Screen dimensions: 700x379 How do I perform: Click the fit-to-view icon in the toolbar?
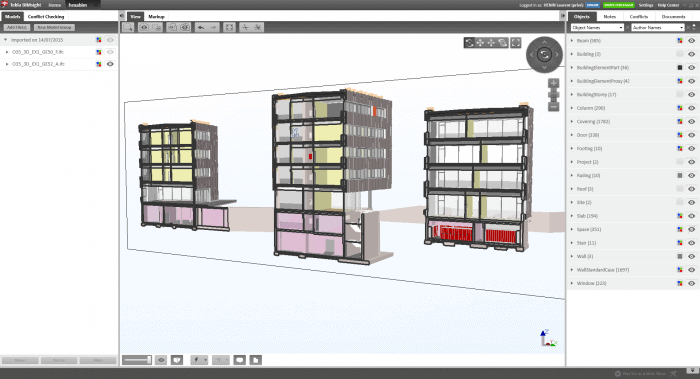pyautogui.click(x=229, y=27)
